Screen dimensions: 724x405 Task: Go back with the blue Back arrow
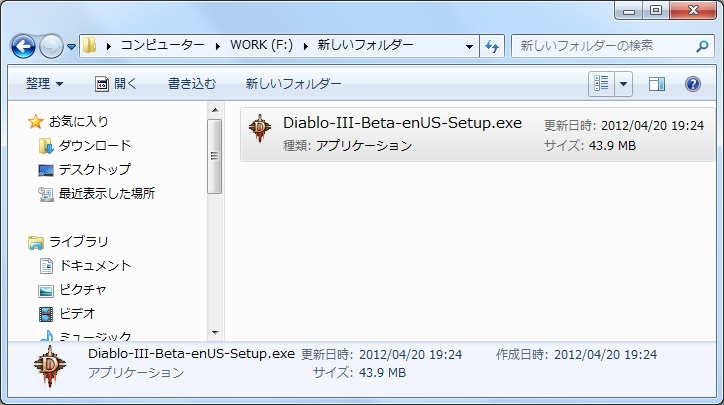point(23,46)
